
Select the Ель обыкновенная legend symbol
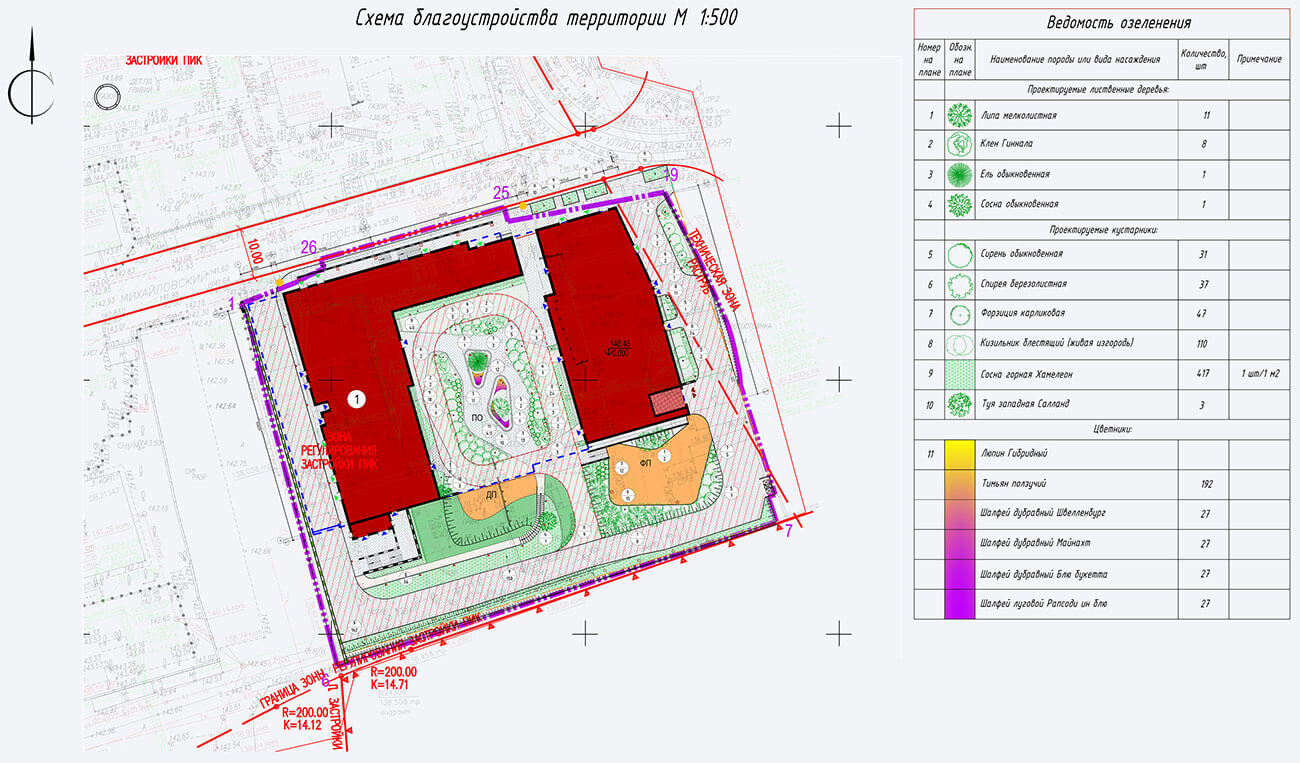pos(960,175)
